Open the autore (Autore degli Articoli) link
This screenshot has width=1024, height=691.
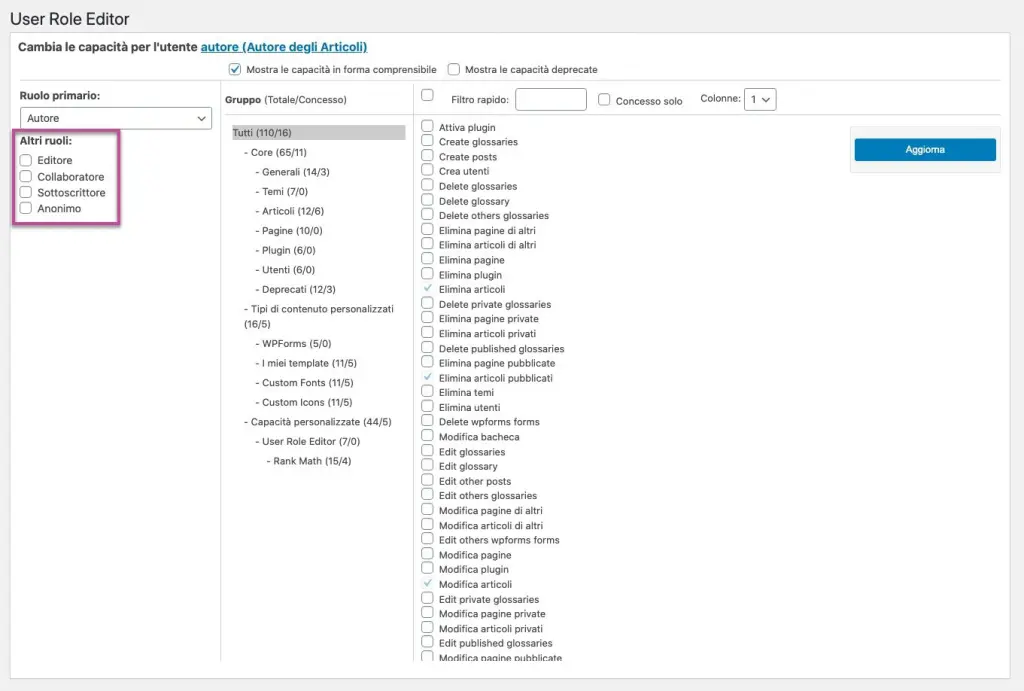pos(283,47)
